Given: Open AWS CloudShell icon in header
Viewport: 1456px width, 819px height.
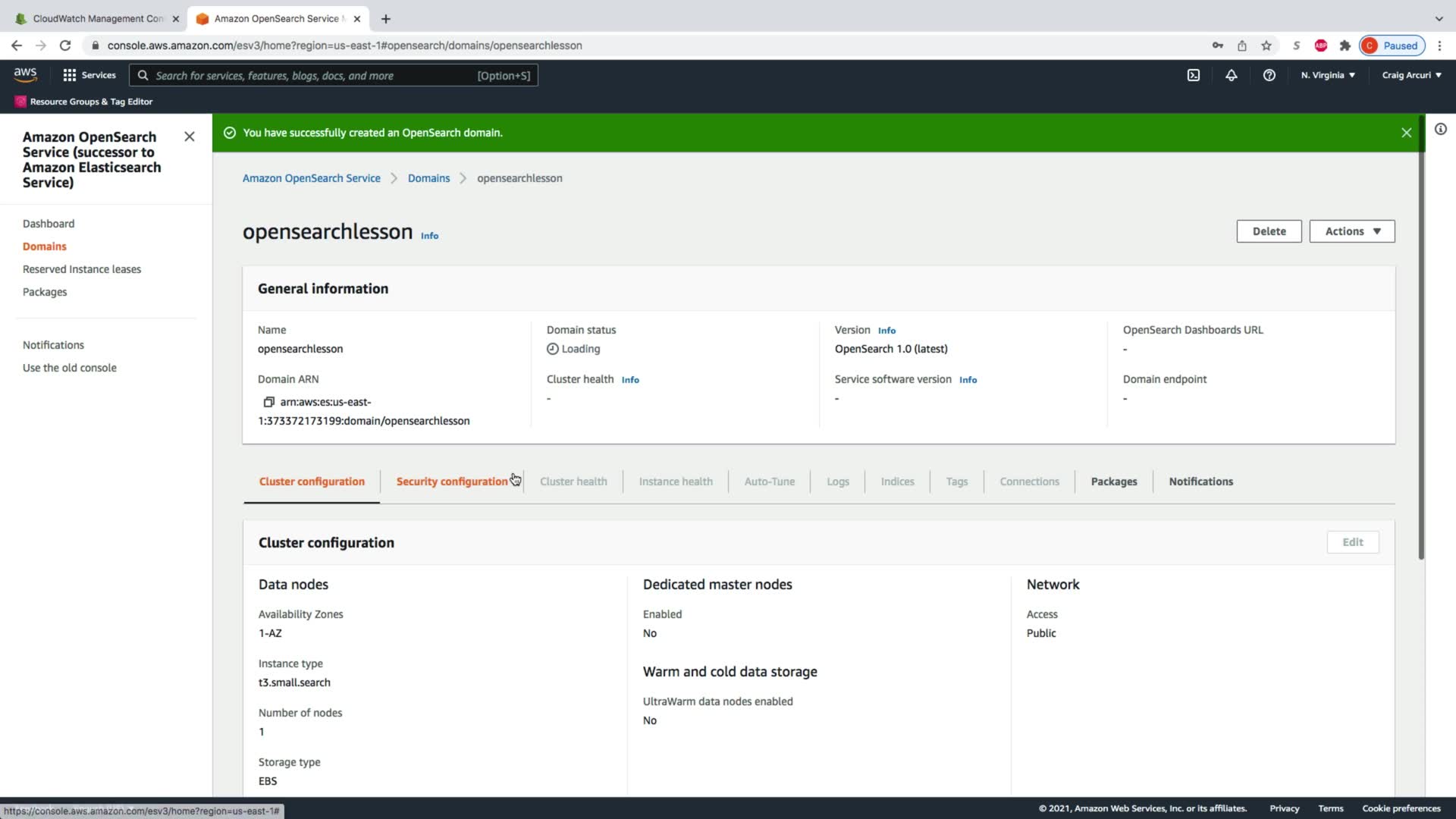Looking at the screenshot, I should (x=1194, y=75).
